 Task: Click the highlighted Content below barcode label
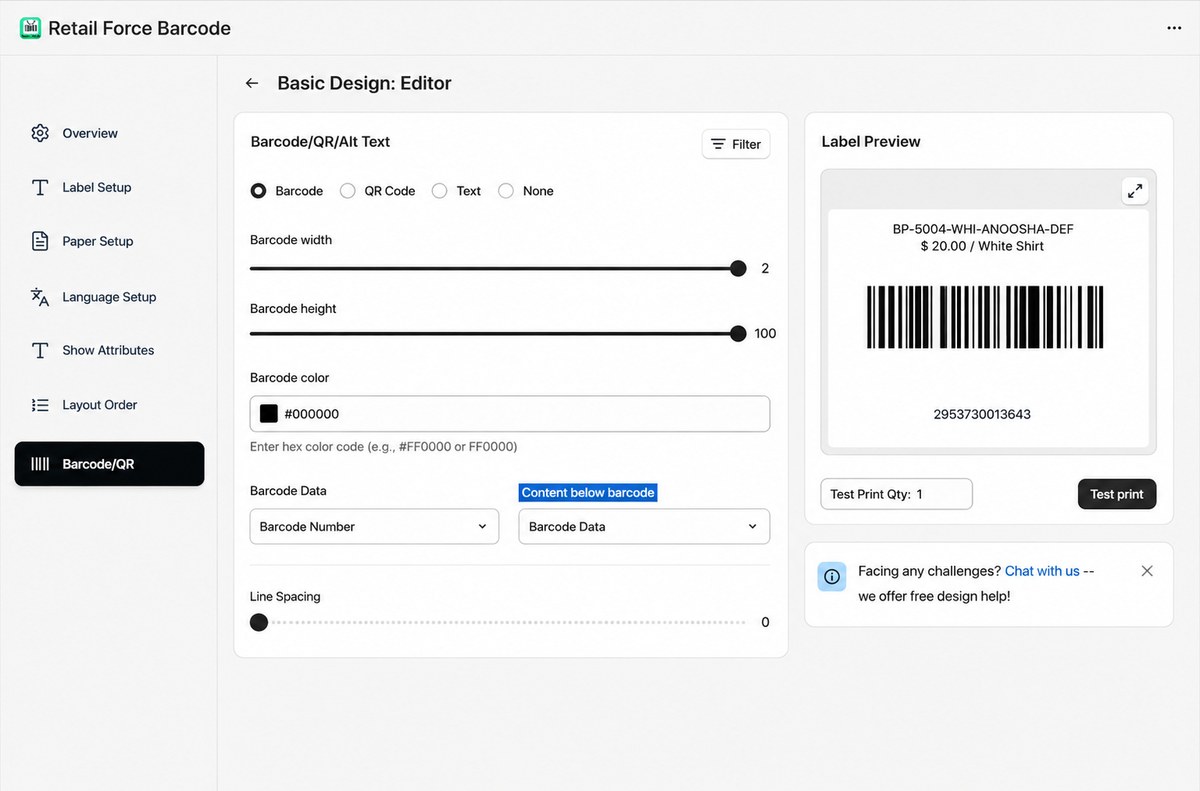tap(588, 492)
